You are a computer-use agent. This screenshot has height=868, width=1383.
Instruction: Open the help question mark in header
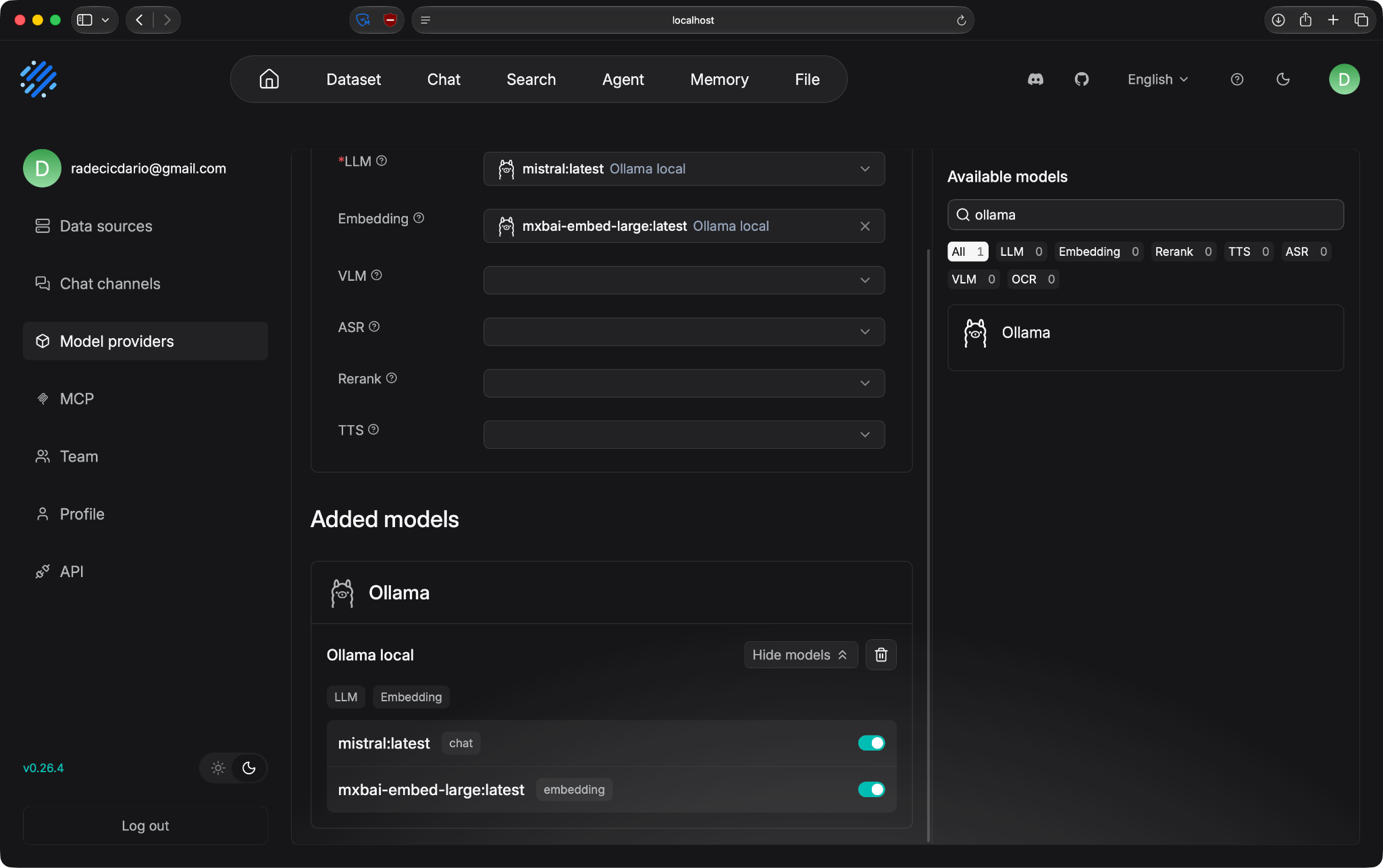(1237, 79)
